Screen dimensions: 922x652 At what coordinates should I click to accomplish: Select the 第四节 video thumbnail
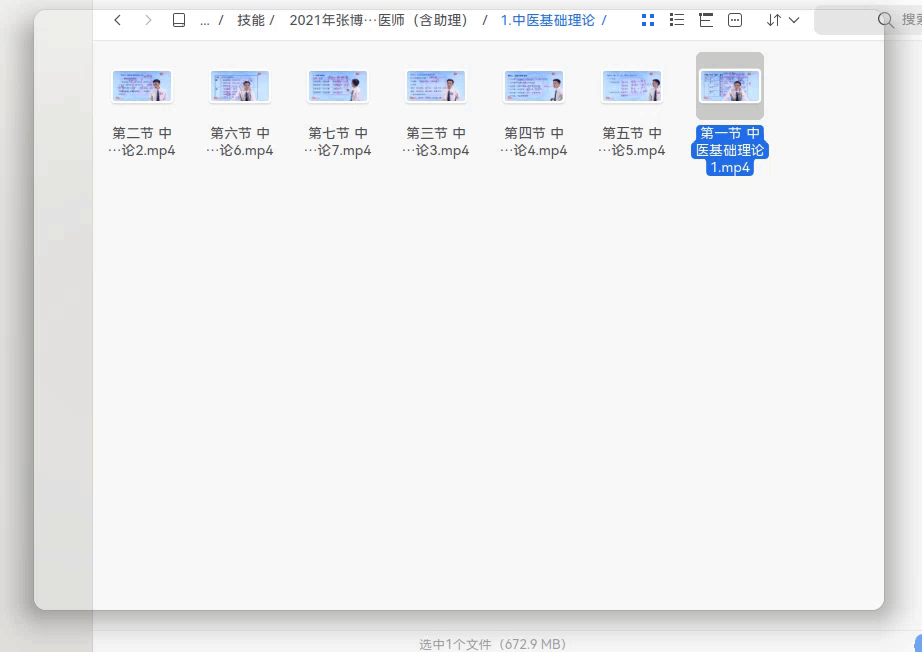coord(534,86)
